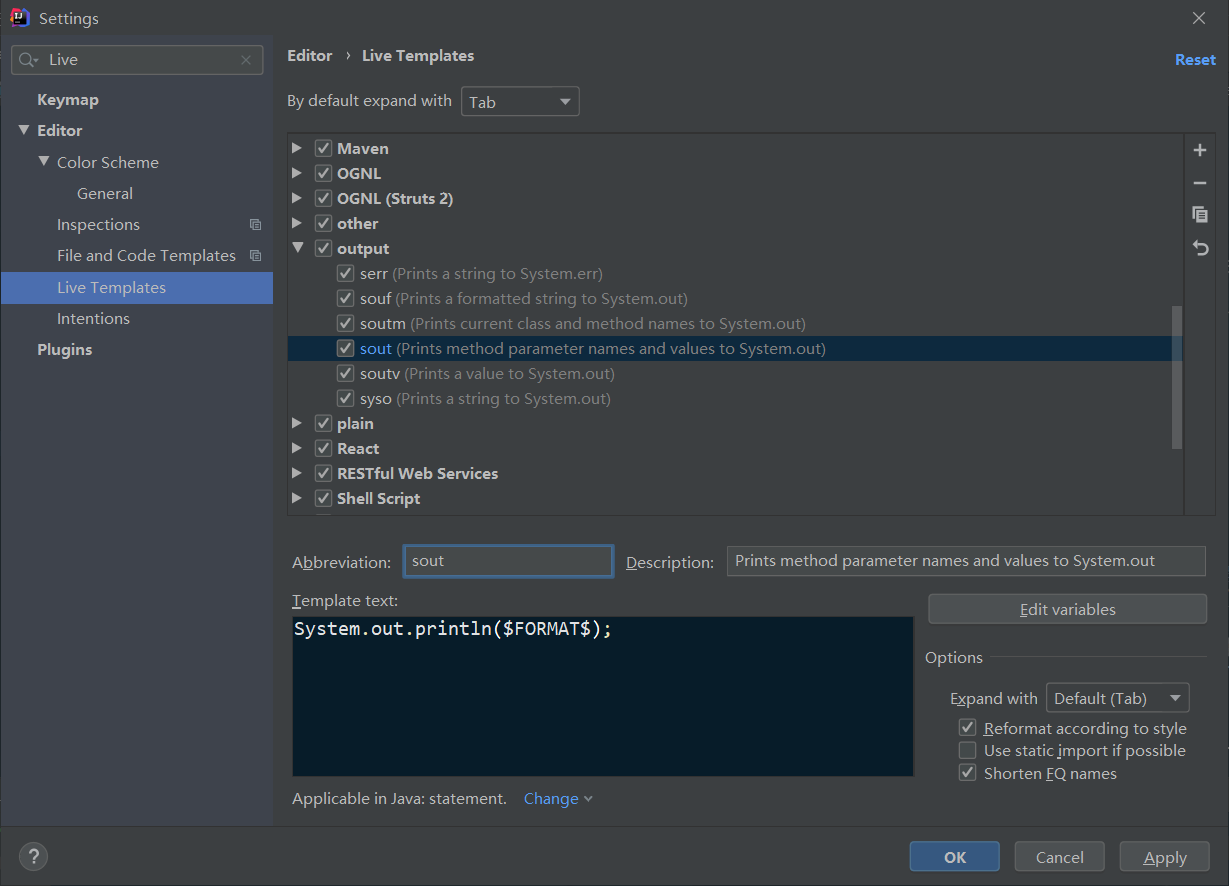
Task: Click the Apply button
Action: (x=1165, y=857)
